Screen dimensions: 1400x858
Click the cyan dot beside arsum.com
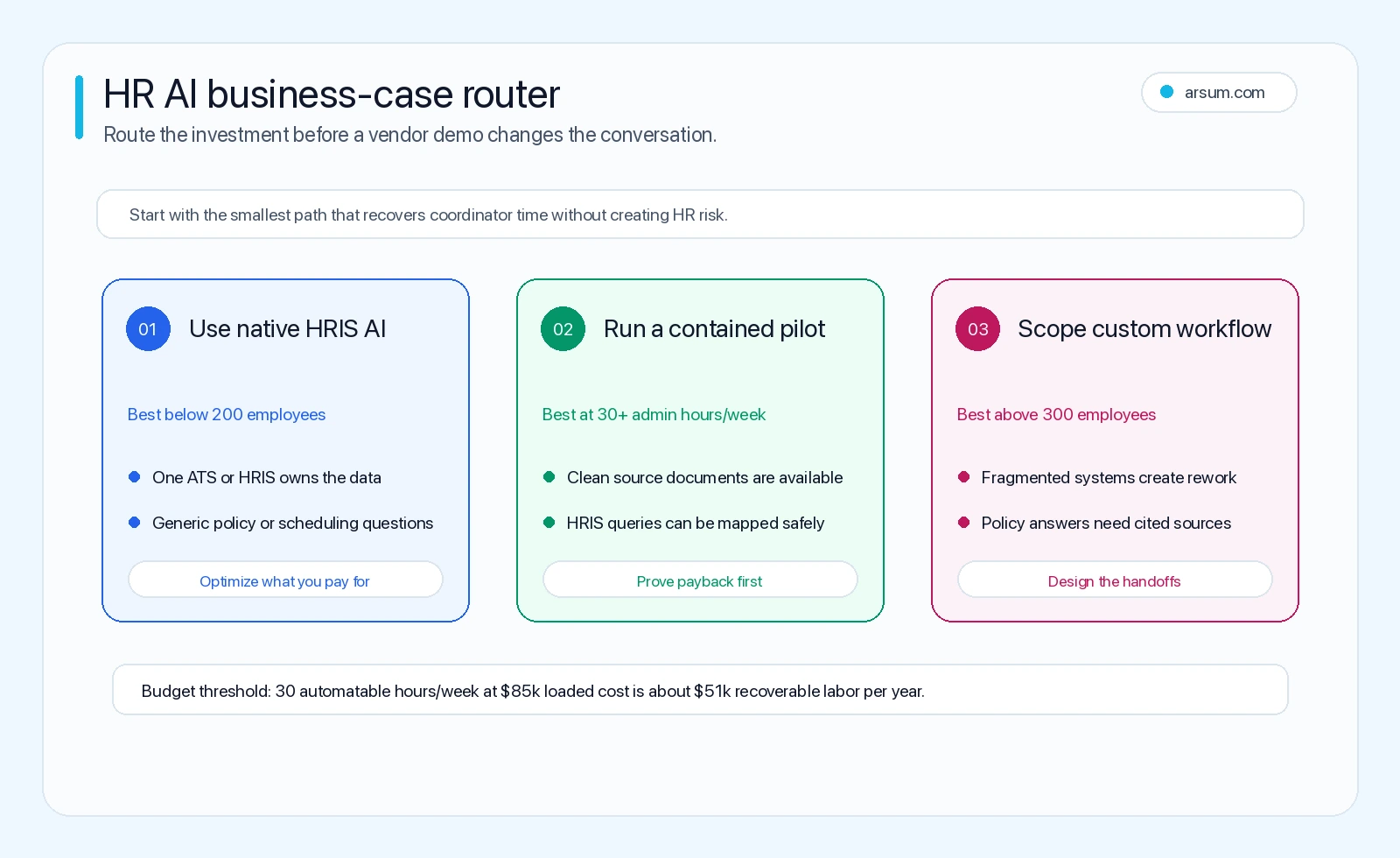pyautogui.click(x=1166, y=92)
